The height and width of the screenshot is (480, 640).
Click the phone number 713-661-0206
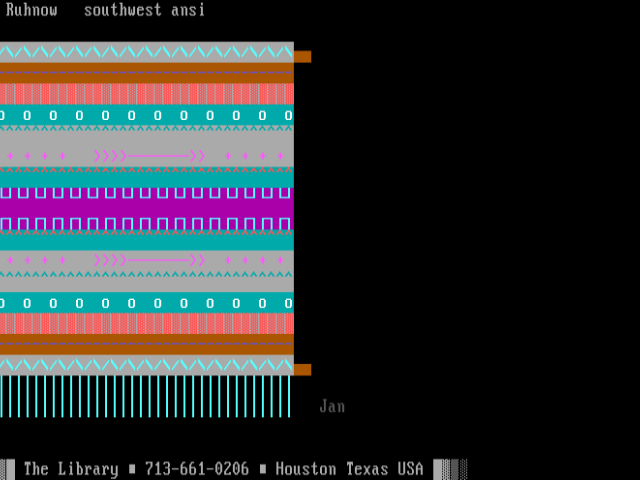point(196,469)
